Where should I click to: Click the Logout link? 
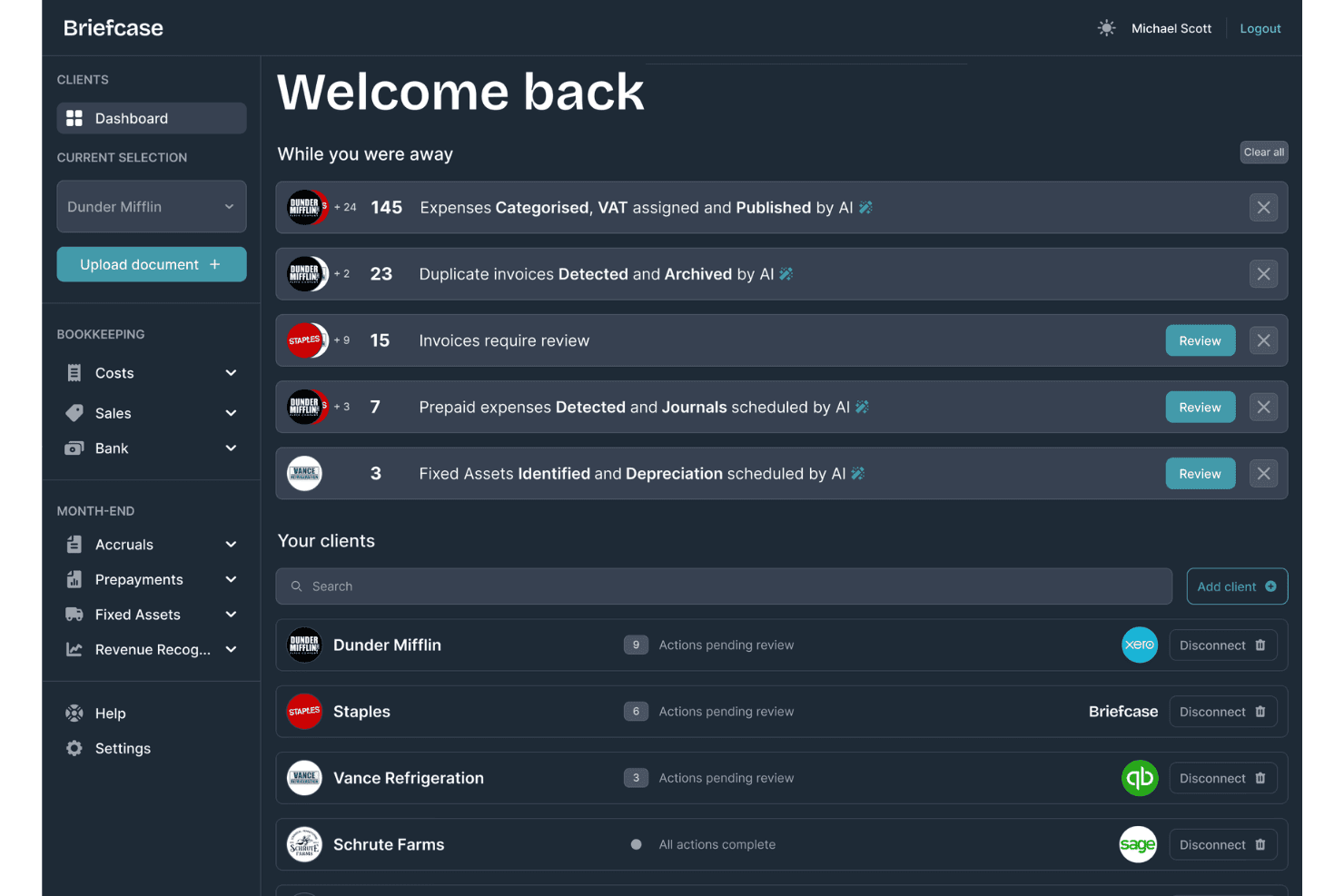[x=1260, y=28]
